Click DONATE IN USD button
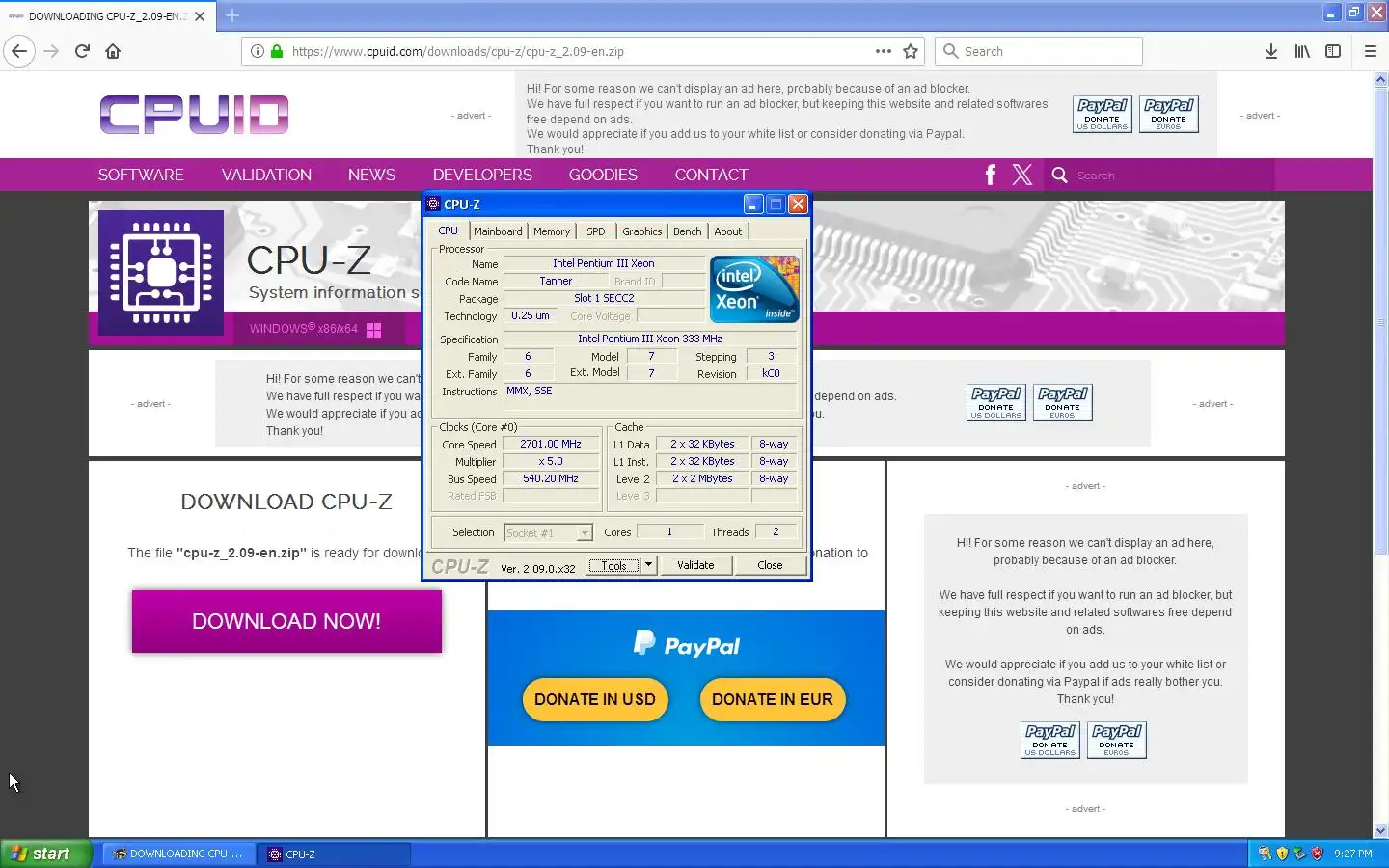The height and width of the screenshot is (868, 1389). (x=595, y=699)
